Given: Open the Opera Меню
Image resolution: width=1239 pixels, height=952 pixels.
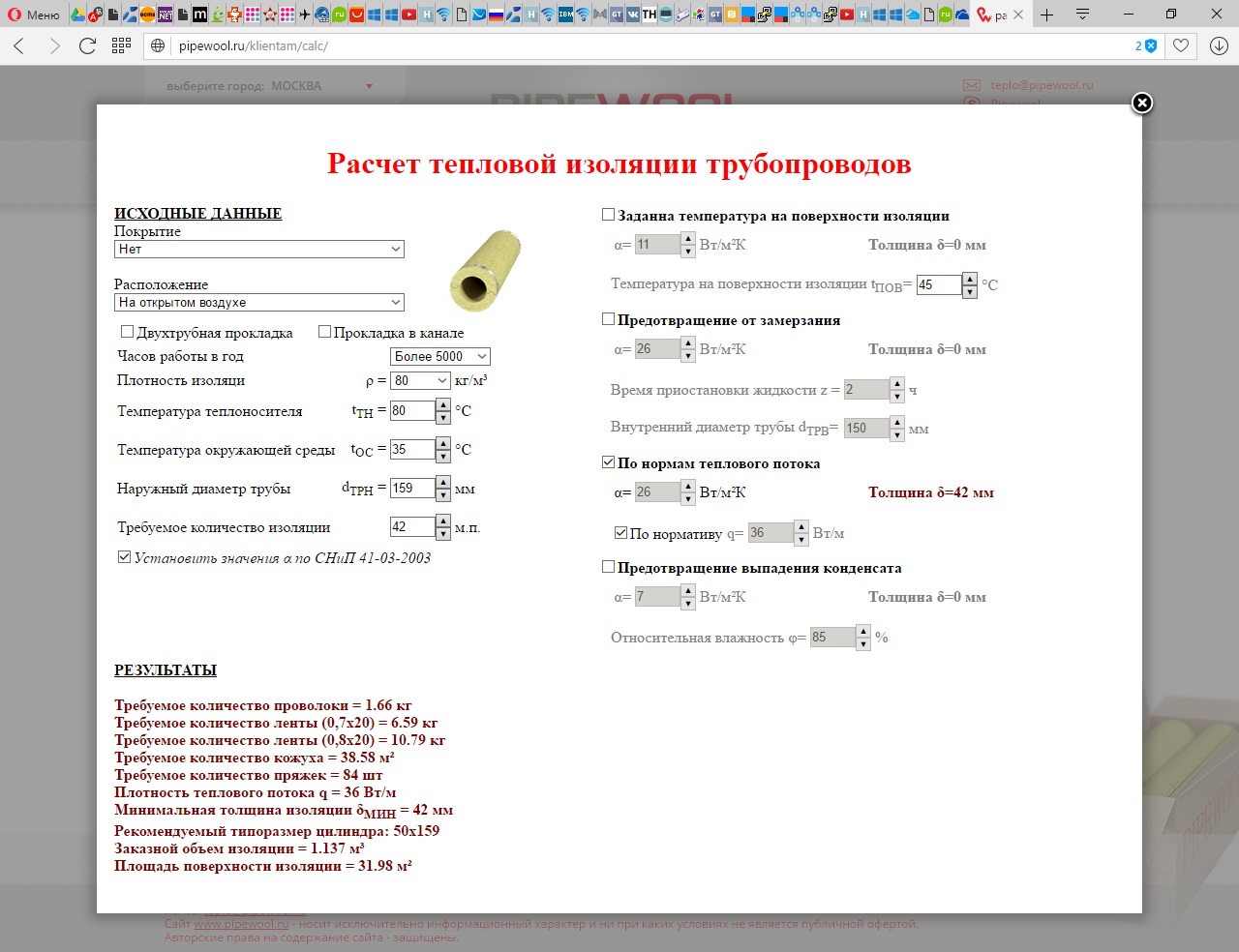Looking at the screenshot, I should click(33, 15).
